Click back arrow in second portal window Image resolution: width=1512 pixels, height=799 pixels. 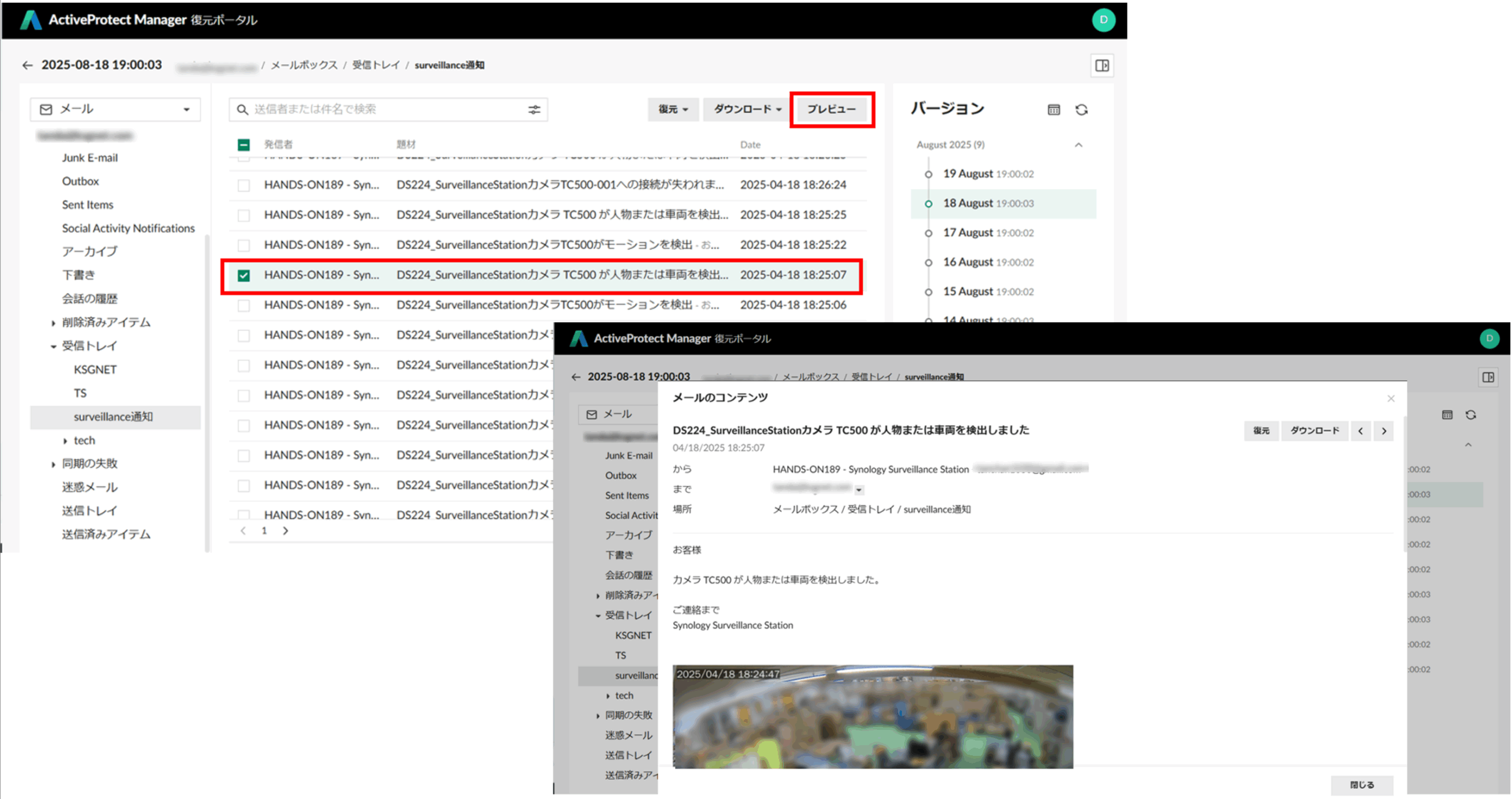(x=576, y=376)
